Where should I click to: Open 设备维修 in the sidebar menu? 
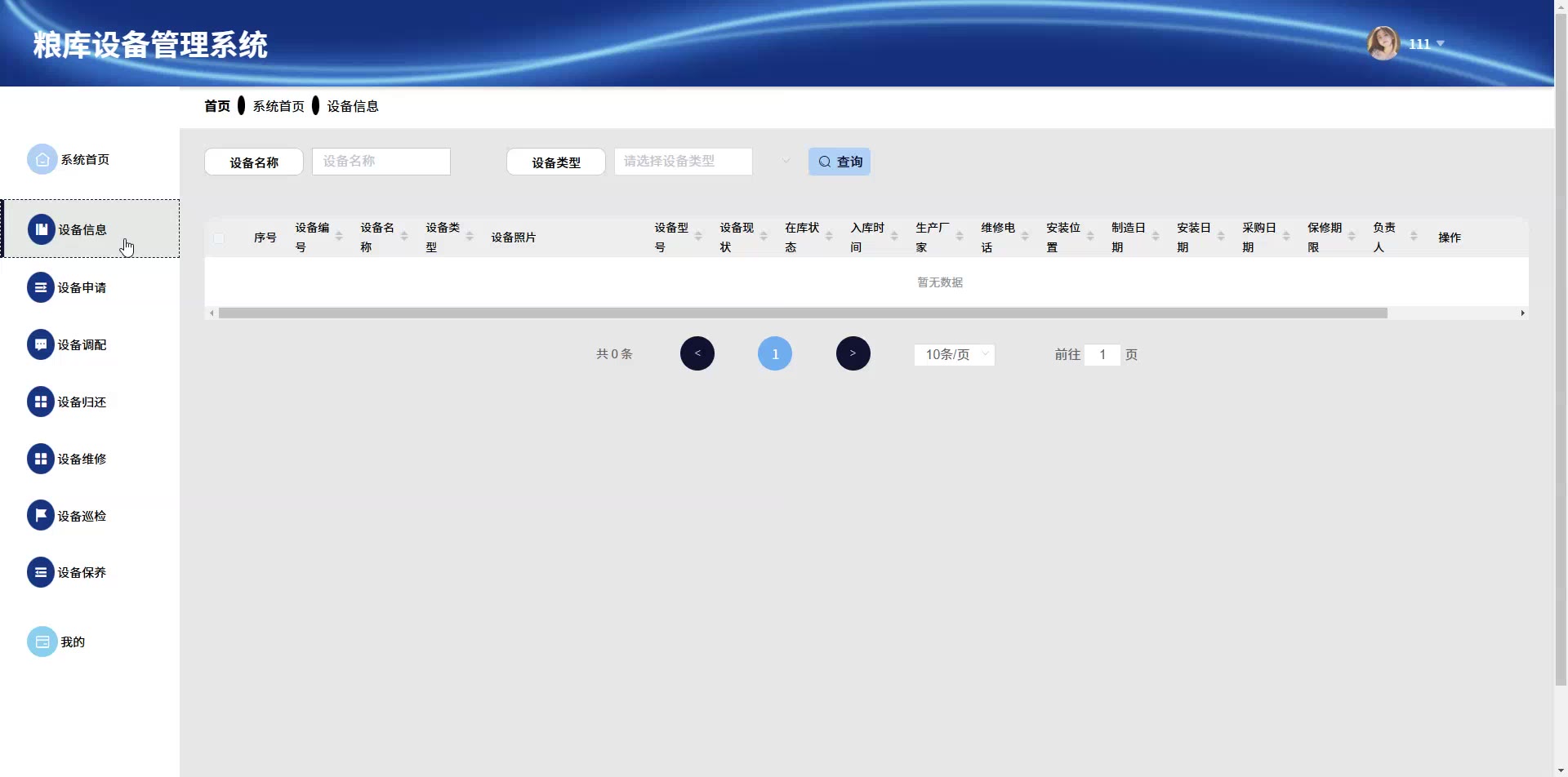(82, 459)
